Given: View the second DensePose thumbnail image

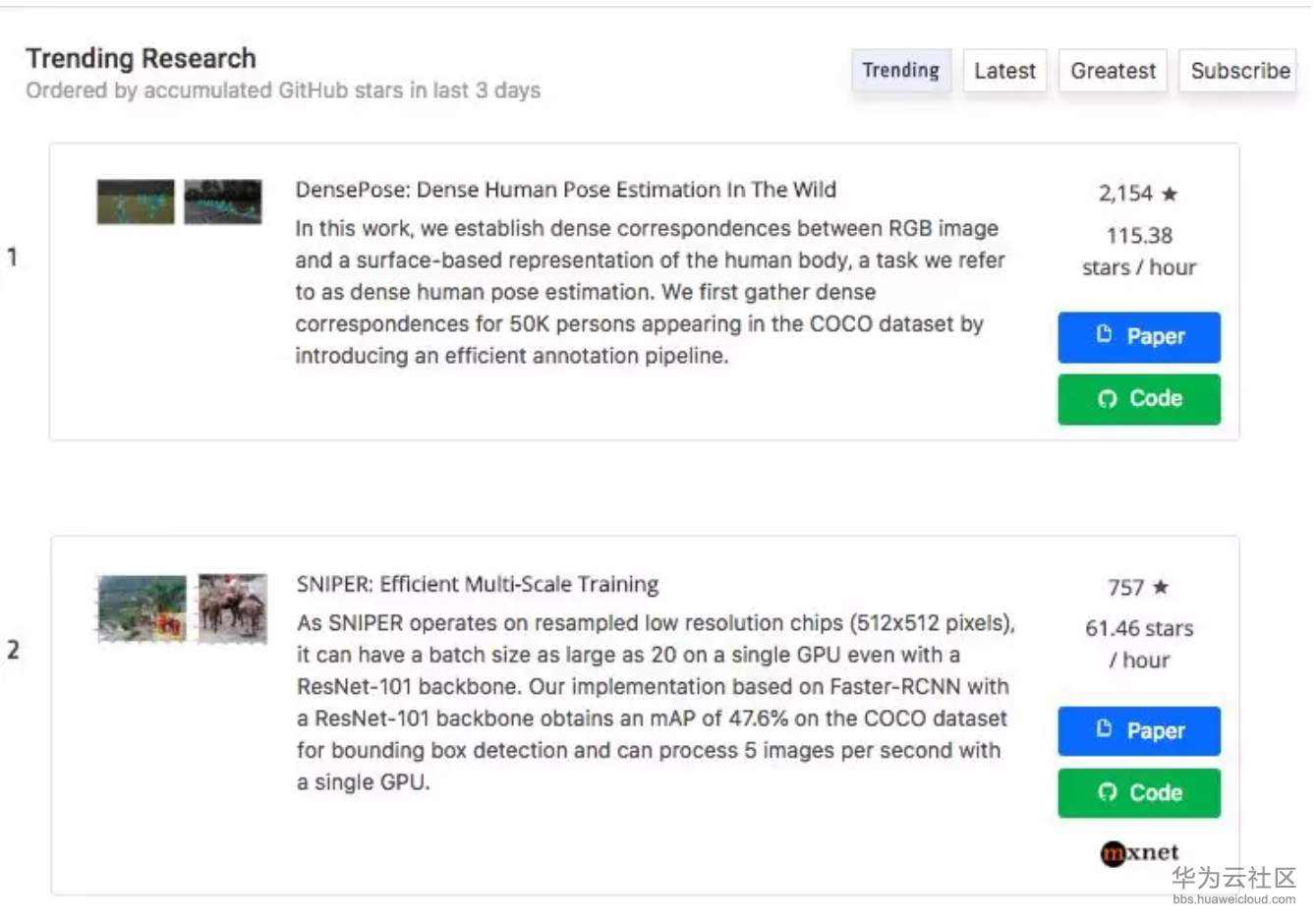Looking at the screenshot, I should [223, 202].
